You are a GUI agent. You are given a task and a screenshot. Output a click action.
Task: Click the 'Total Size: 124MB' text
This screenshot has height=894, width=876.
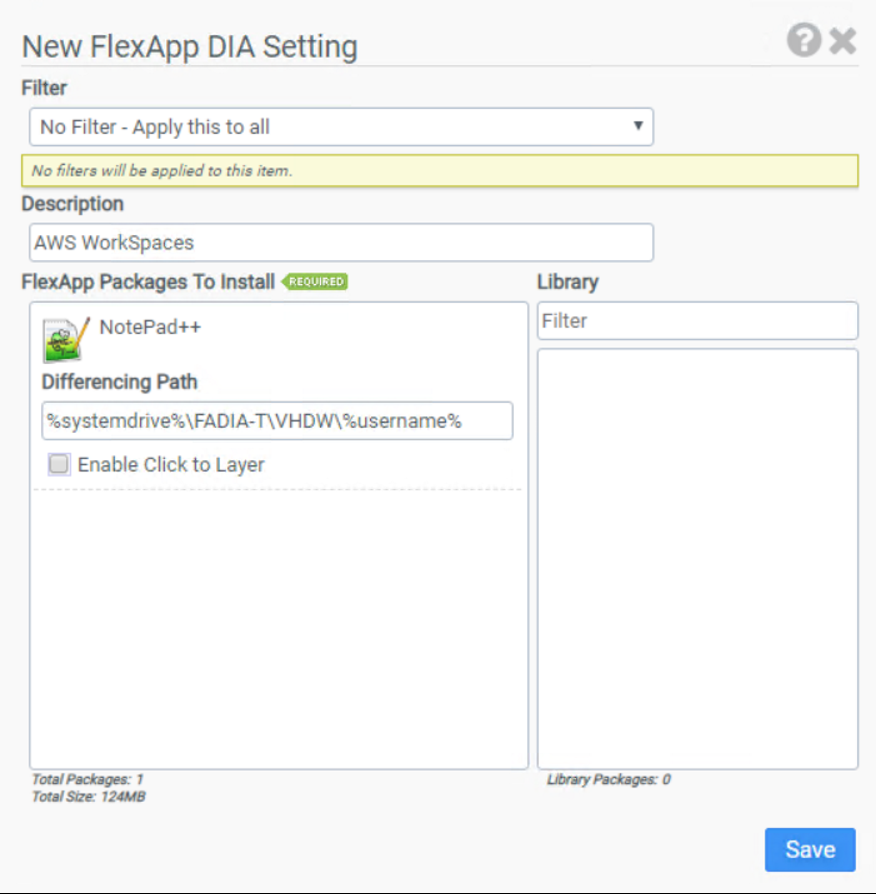[x=88, y=797]
